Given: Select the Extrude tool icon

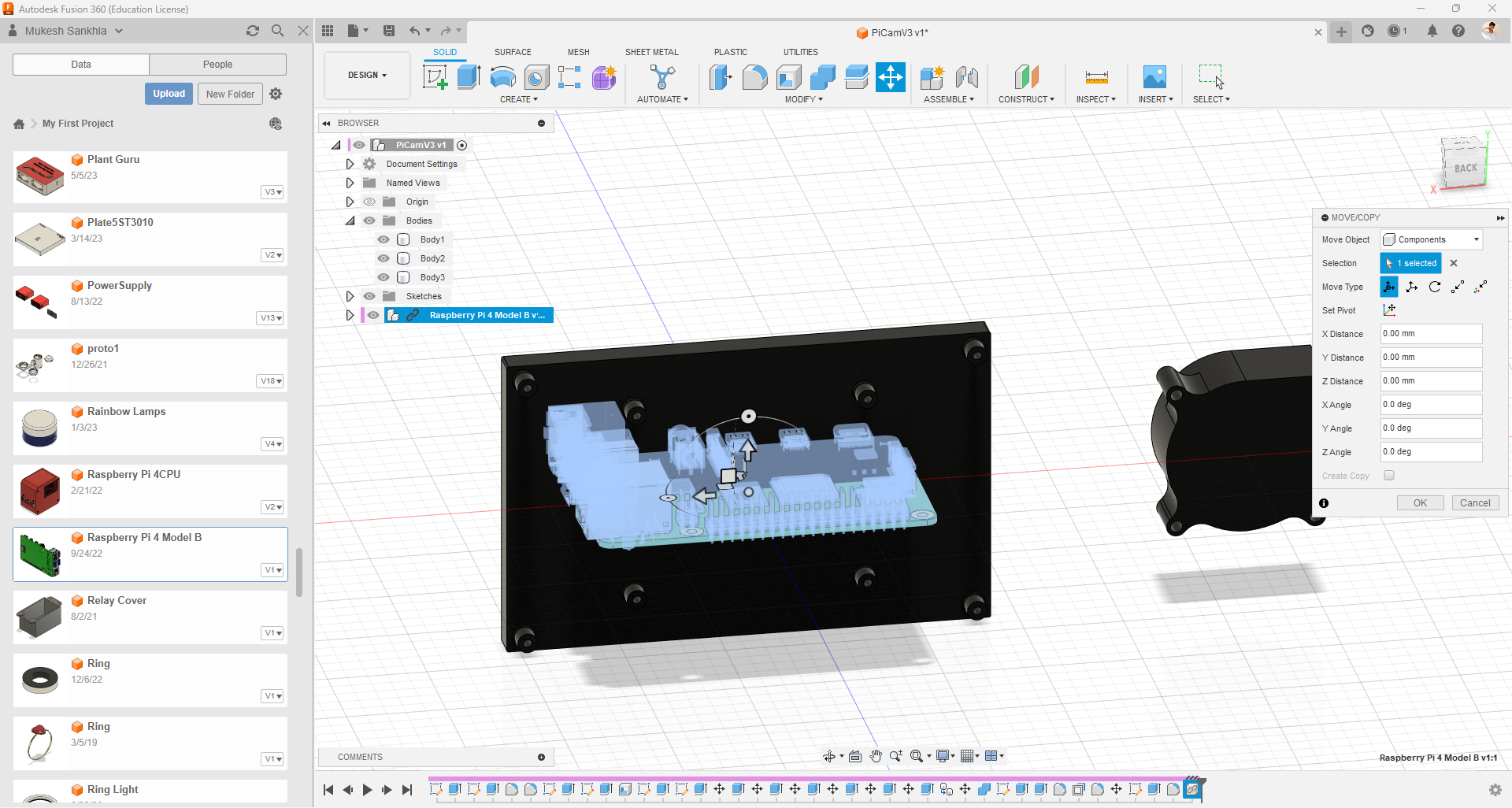Looking at the screenshot, I should pyautogui.click(x=469, y=77).
